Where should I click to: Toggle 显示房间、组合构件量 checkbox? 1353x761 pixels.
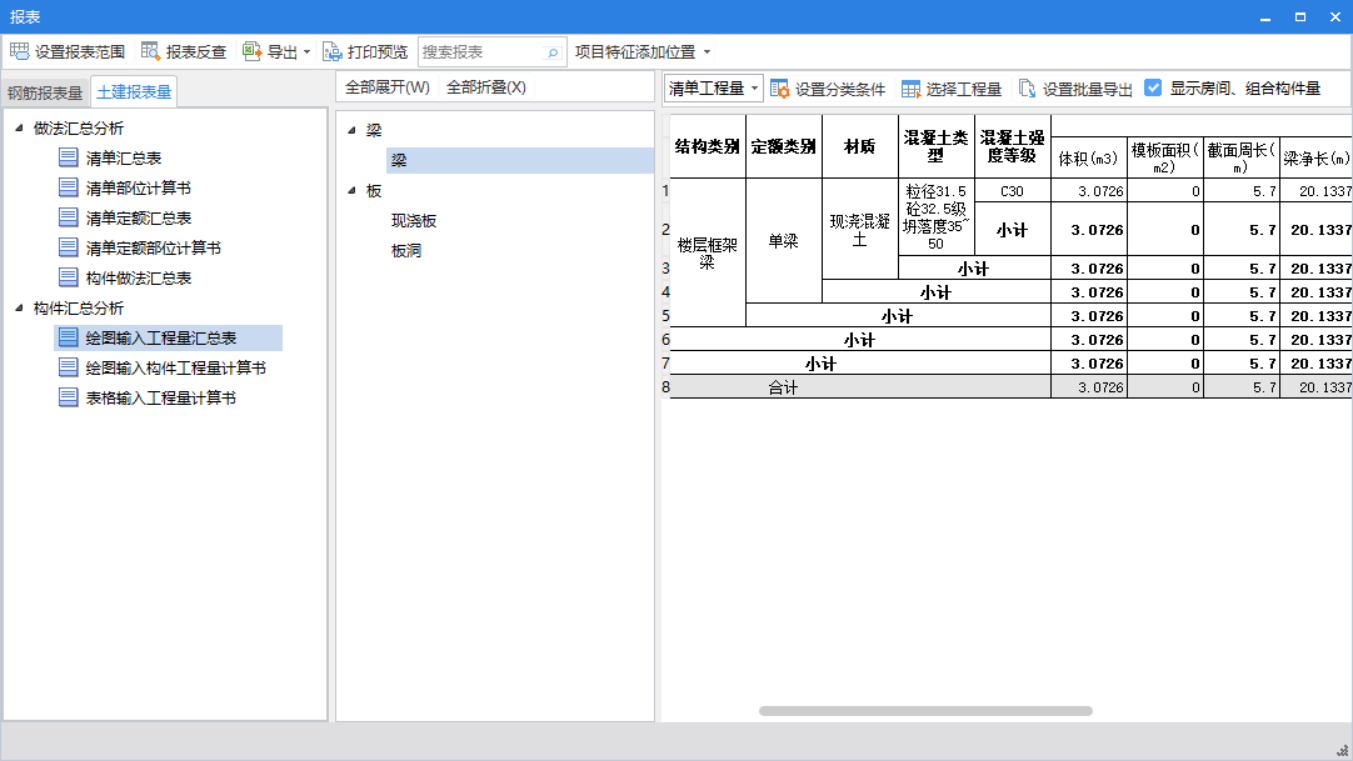pyautogui.click(x=1153, y=88)
